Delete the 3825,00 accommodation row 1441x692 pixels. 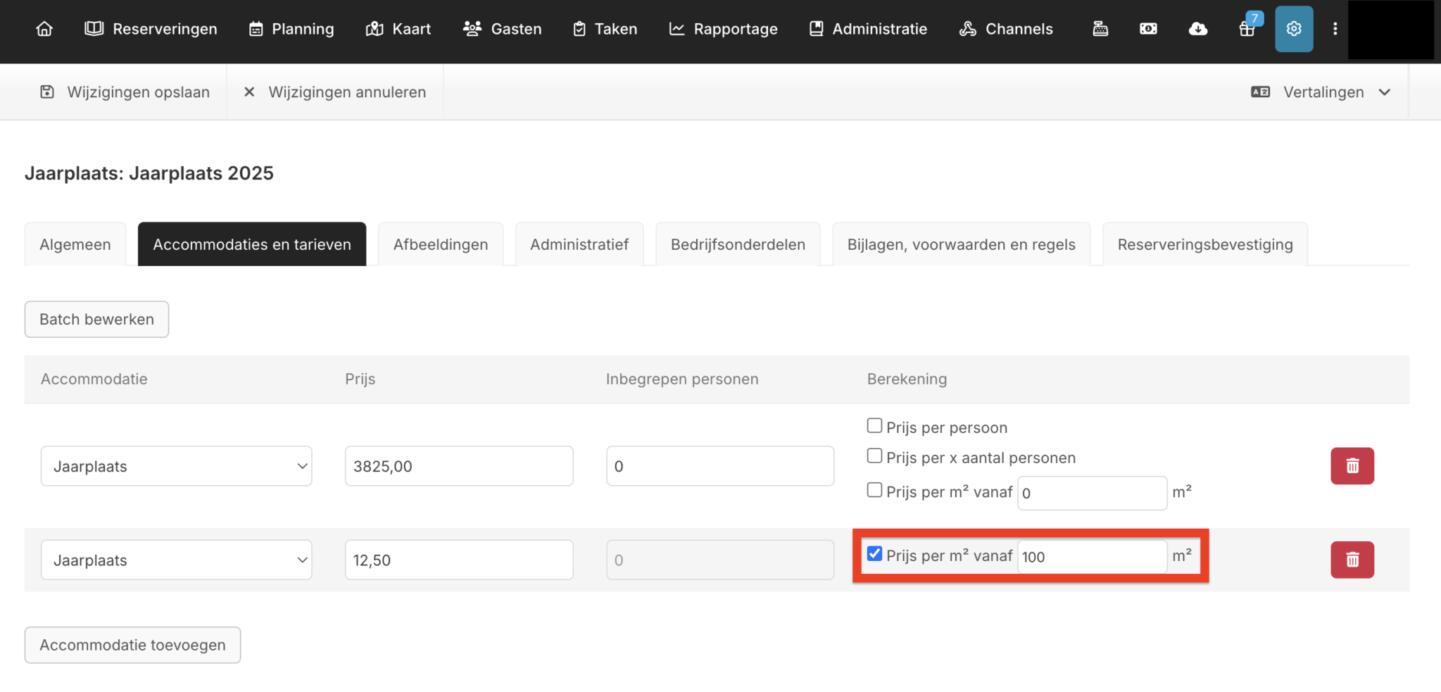point(1352,466)
